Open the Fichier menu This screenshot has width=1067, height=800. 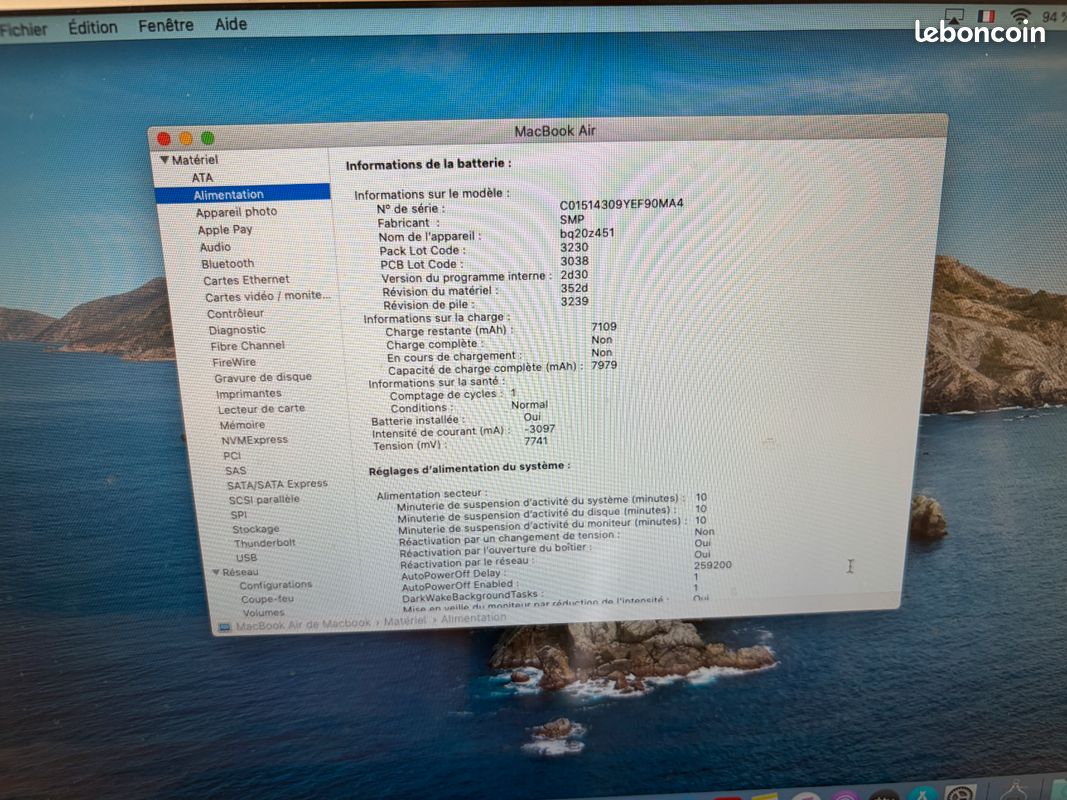[22, 29]
